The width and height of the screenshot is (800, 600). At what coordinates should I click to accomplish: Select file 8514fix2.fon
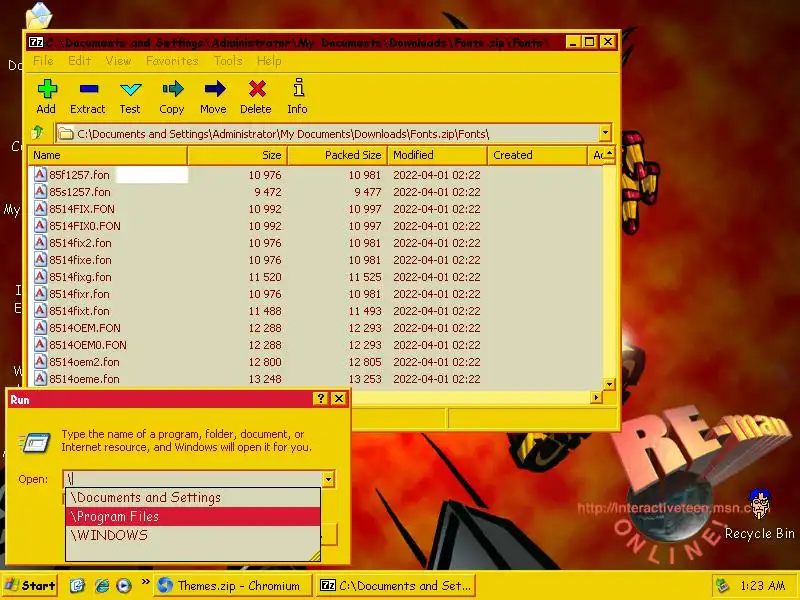point(80,243)
